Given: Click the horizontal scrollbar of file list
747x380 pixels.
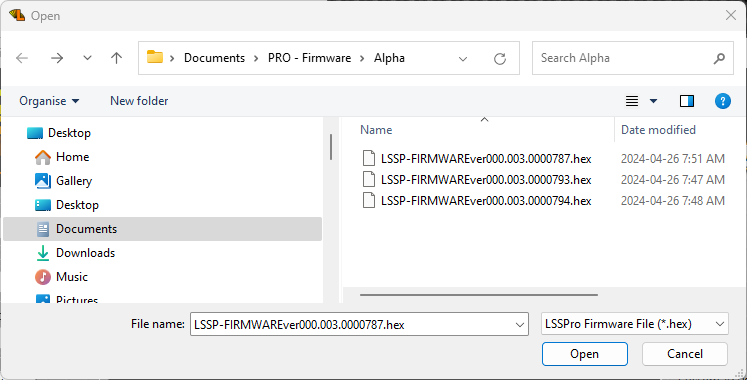Looking at the screenshot, I should coord(479,295).
